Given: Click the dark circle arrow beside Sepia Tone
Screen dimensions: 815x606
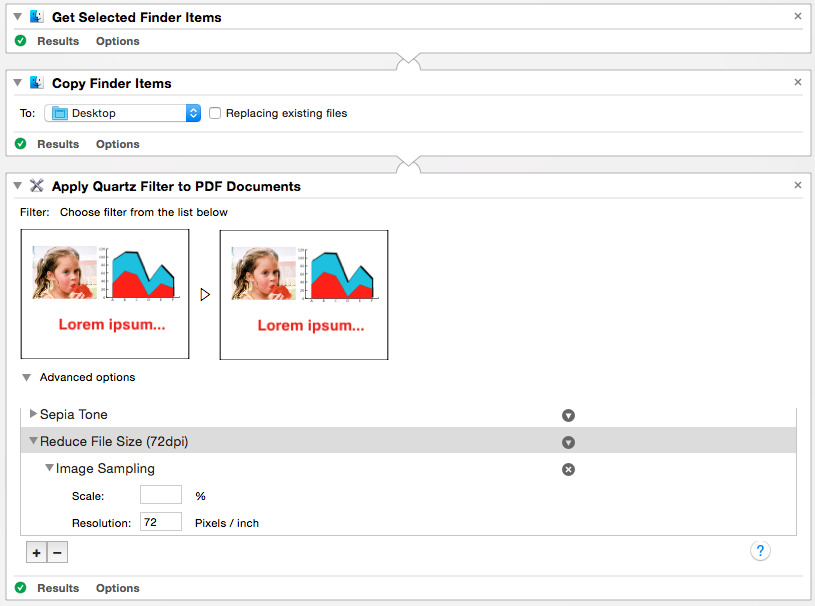Looking at the screenshot, I should pos(568,415).
